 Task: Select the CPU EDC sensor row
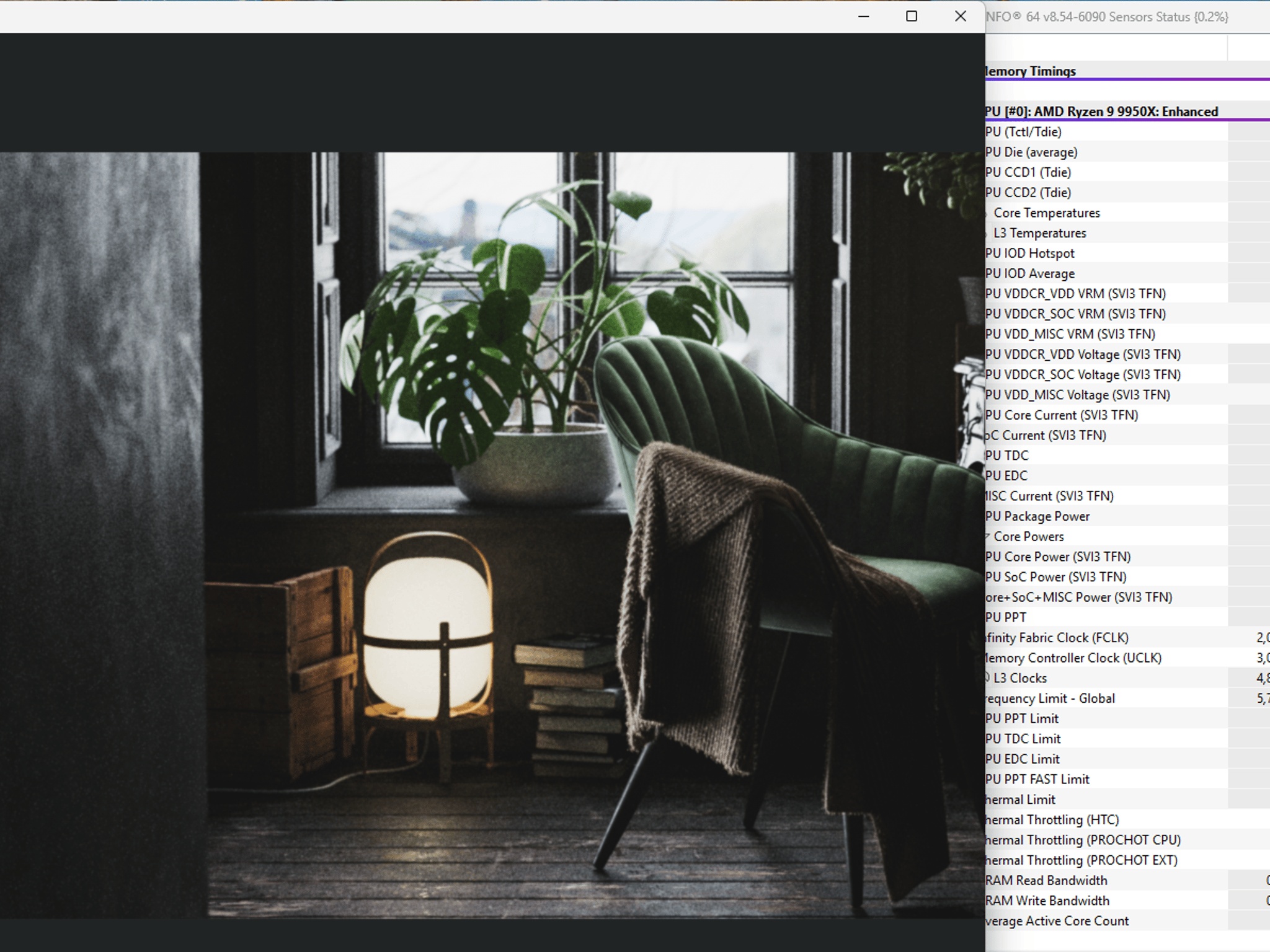pos(1127,476)
